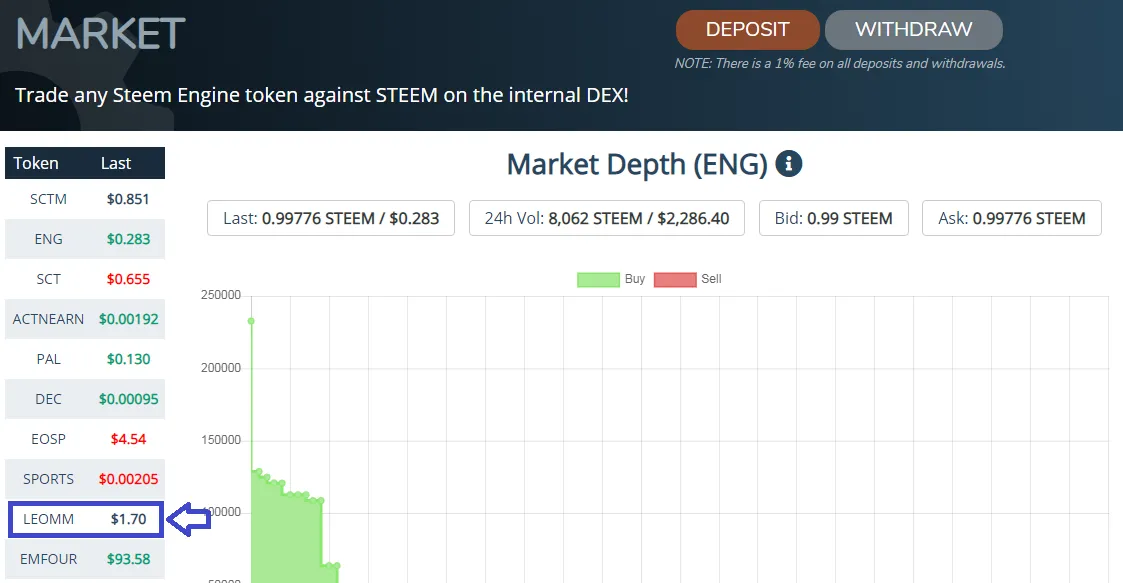Click the MARKET page heading
Image resolution: width=1123 pixels, height=583 pixels.
click(101, 34)
